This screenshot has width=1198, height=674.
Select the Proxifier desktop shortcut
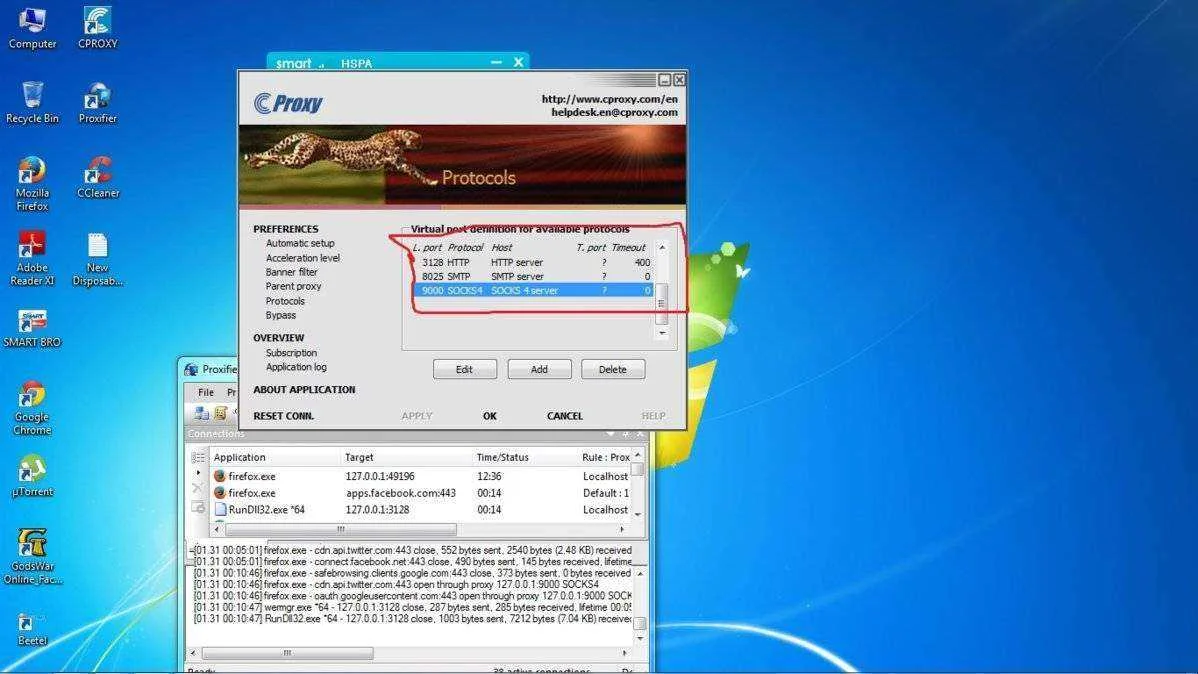click(x=98, y=102)
